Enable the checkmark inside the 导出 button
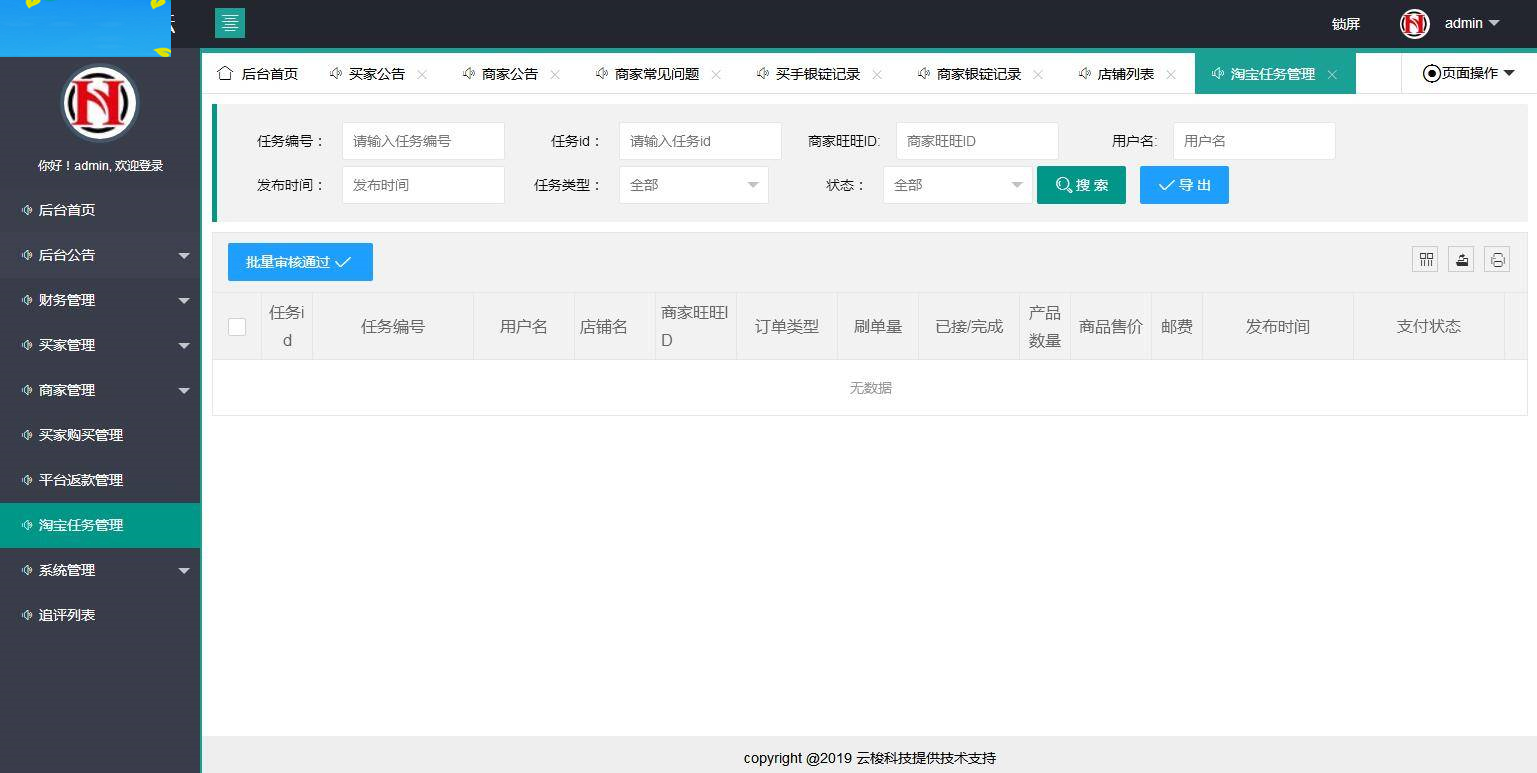Image resolution: width=1537 pixels, height=773 pixels. (1166, 185)
